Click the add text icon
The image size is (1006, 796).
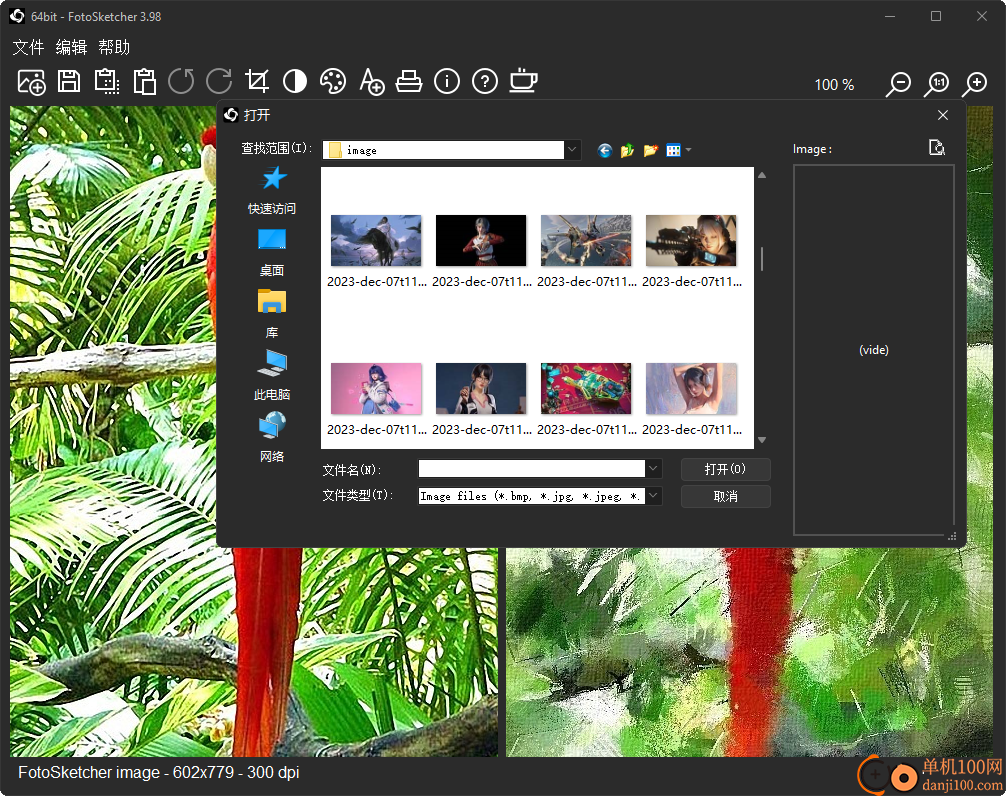[371, 82]
